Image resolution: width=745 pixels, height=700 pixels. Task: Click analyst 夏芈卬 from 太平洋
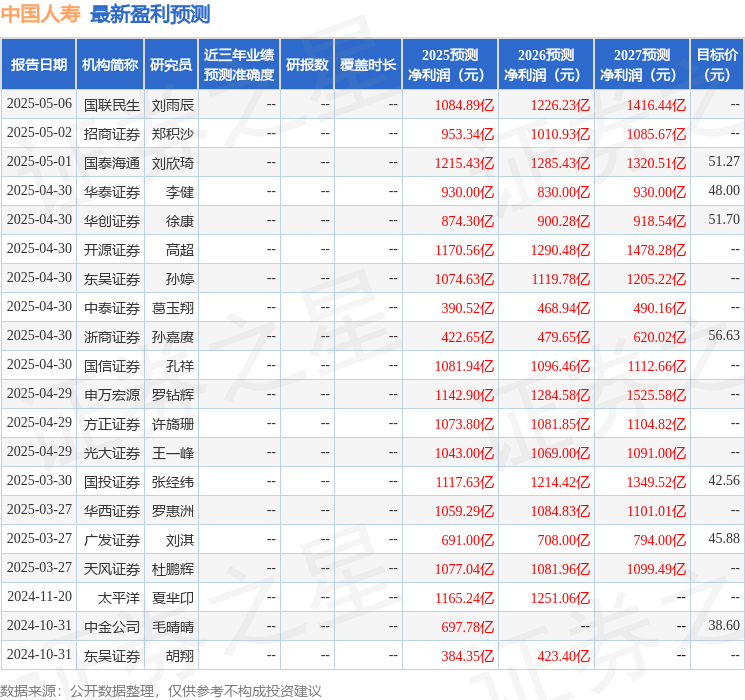172,598
